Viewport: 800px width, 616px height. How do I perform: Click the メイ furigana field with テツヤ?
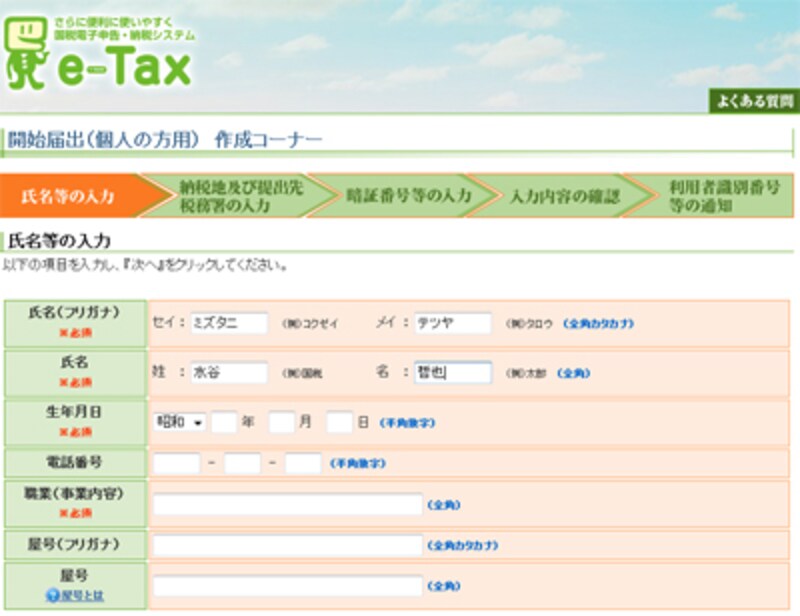(x=453, y=323)
